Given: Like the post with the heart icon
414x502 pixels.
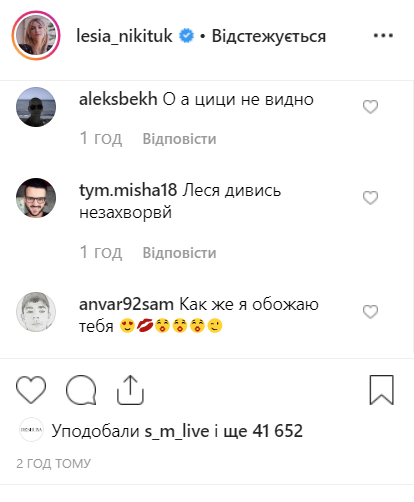Looking at the screenshot, I should click(31, 390).
